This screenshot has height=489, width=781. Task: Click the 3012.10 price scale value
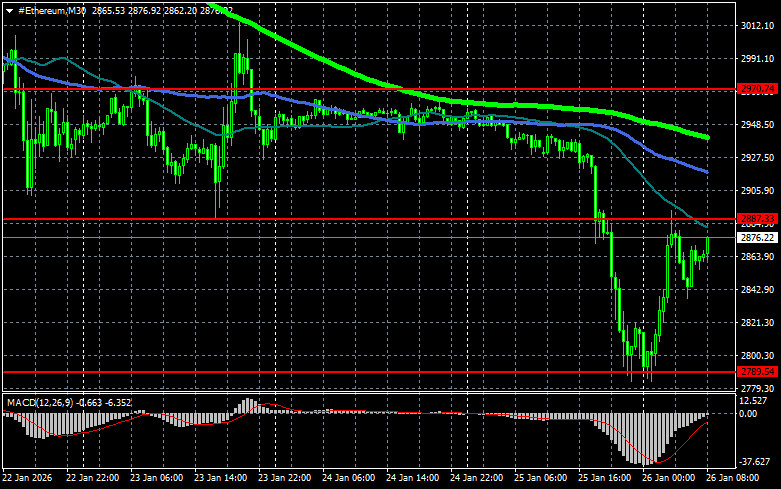click(x=758, y=26)
